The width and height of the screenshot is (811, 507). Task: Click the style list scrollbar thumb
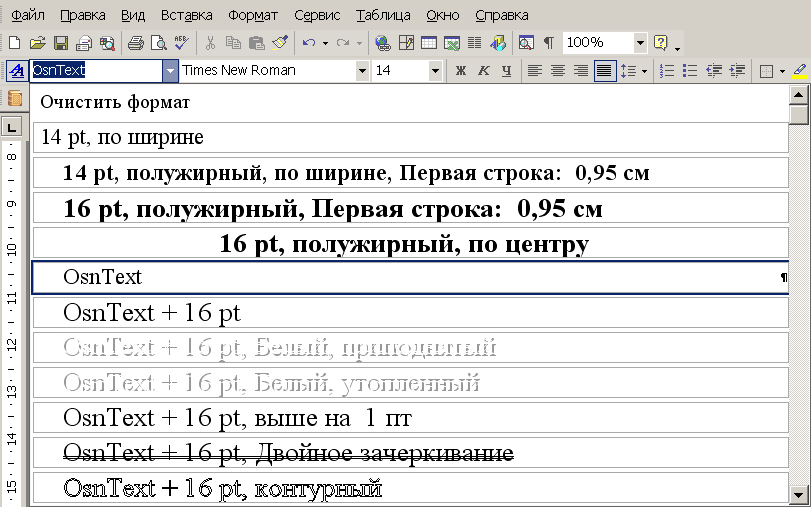point(799,115)
